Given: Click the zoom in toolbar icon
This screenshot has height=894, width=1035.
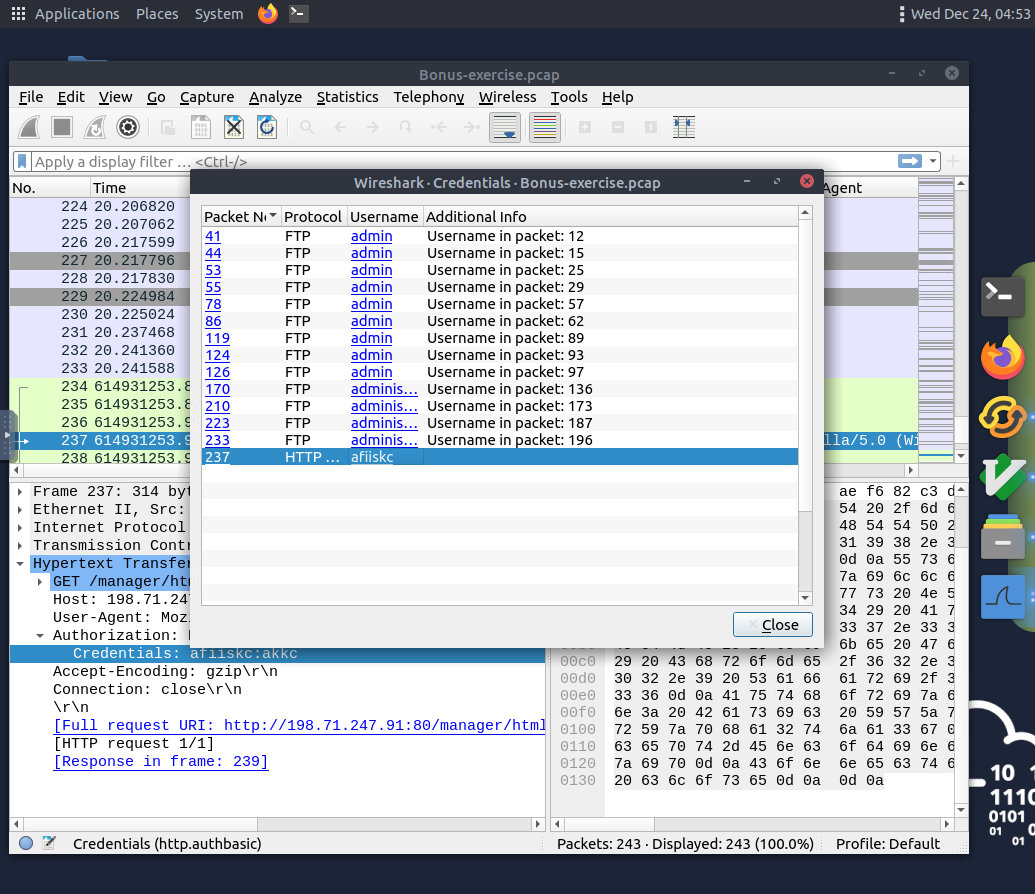Looking at the screenshot, I should [585, 127].
